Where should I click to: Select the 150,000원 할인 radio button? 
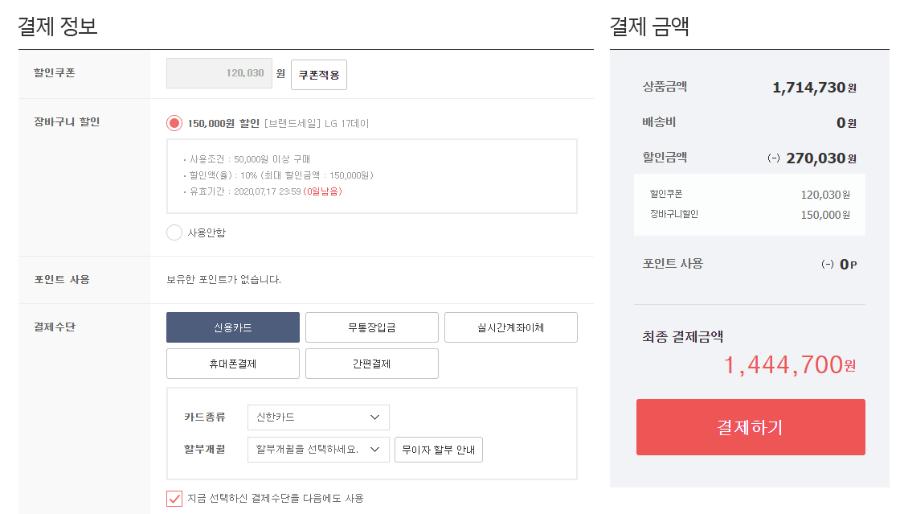pos(174,123)
